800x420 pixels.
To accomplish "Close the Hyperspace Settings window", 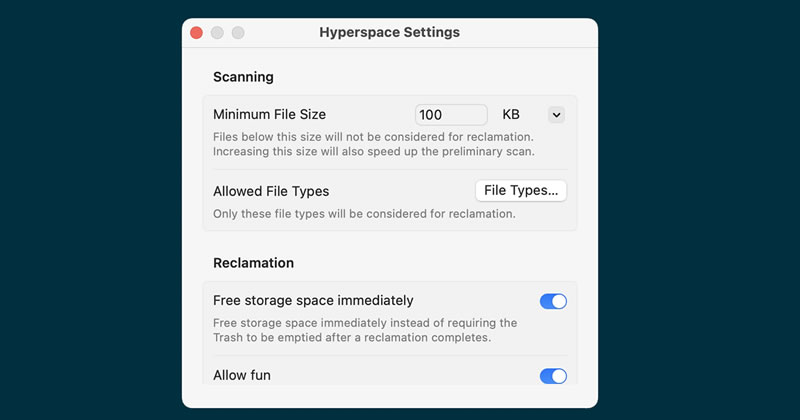I will pyautogui.click(x=196, y=33).
